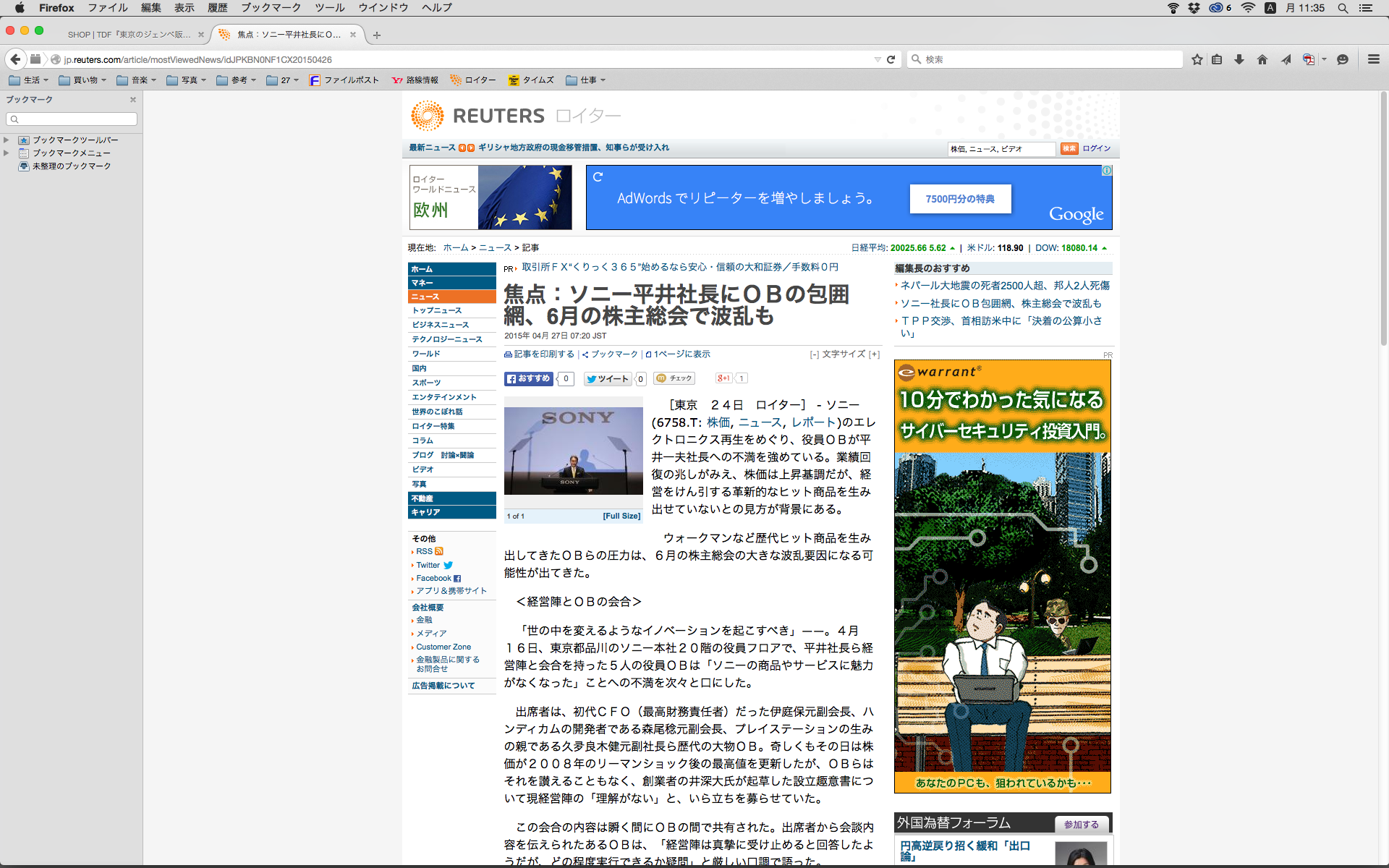Click the ログイン link on Reuters header

[1097, 148]
